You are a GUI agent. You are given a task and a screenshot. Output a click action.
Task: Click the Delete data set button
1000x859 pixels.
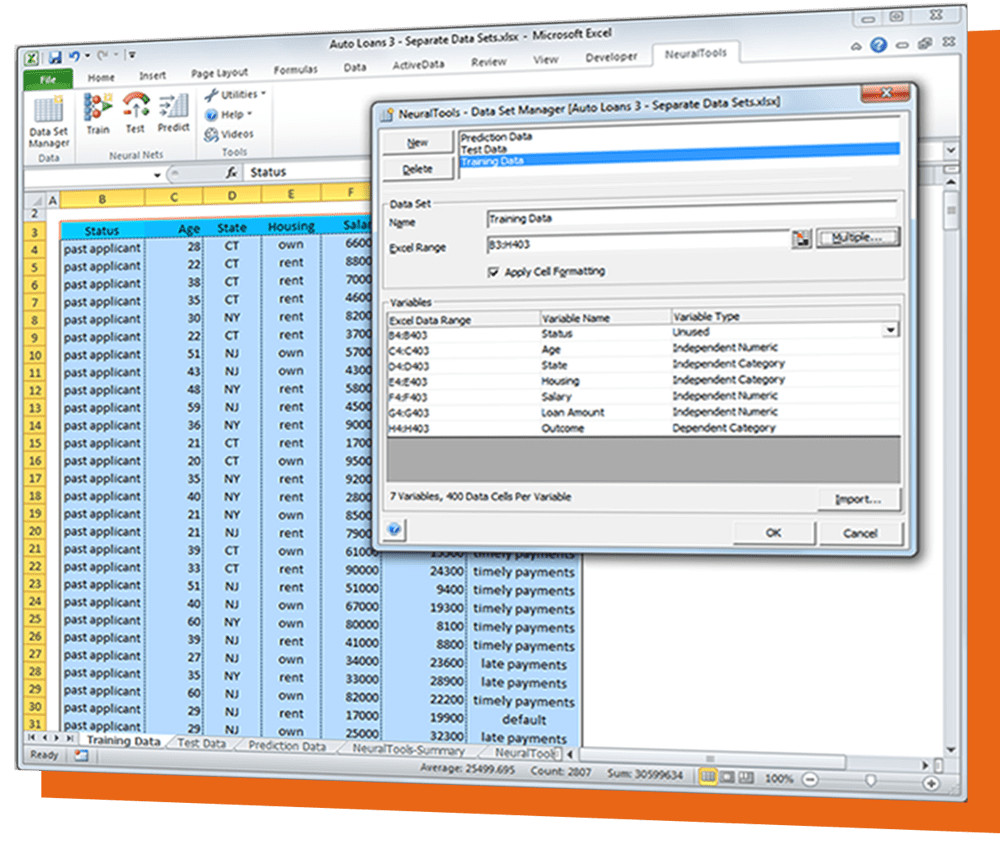[x=418, y=169]
